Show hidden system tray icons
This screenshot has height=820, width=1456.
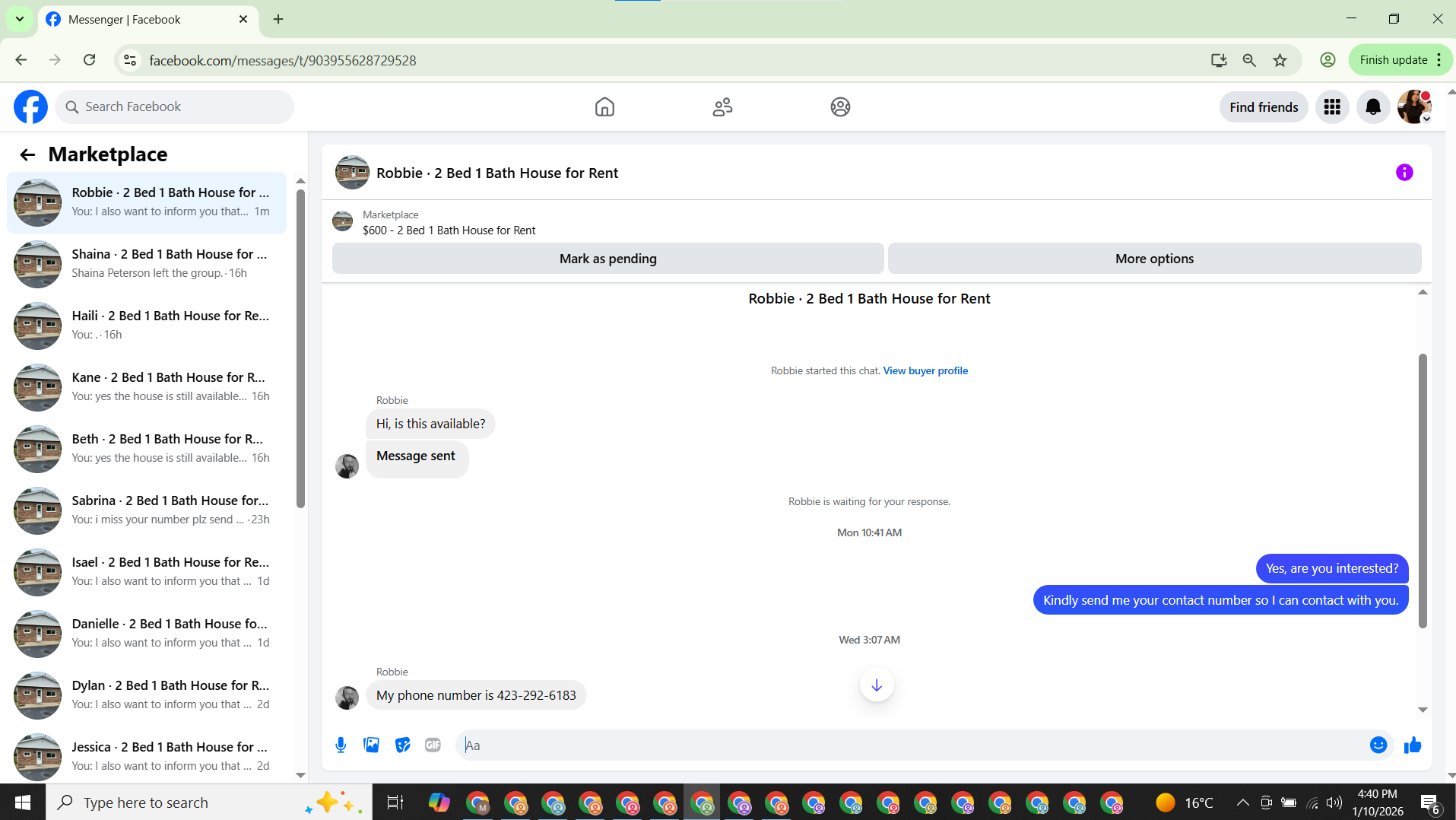coord(1242,803)
